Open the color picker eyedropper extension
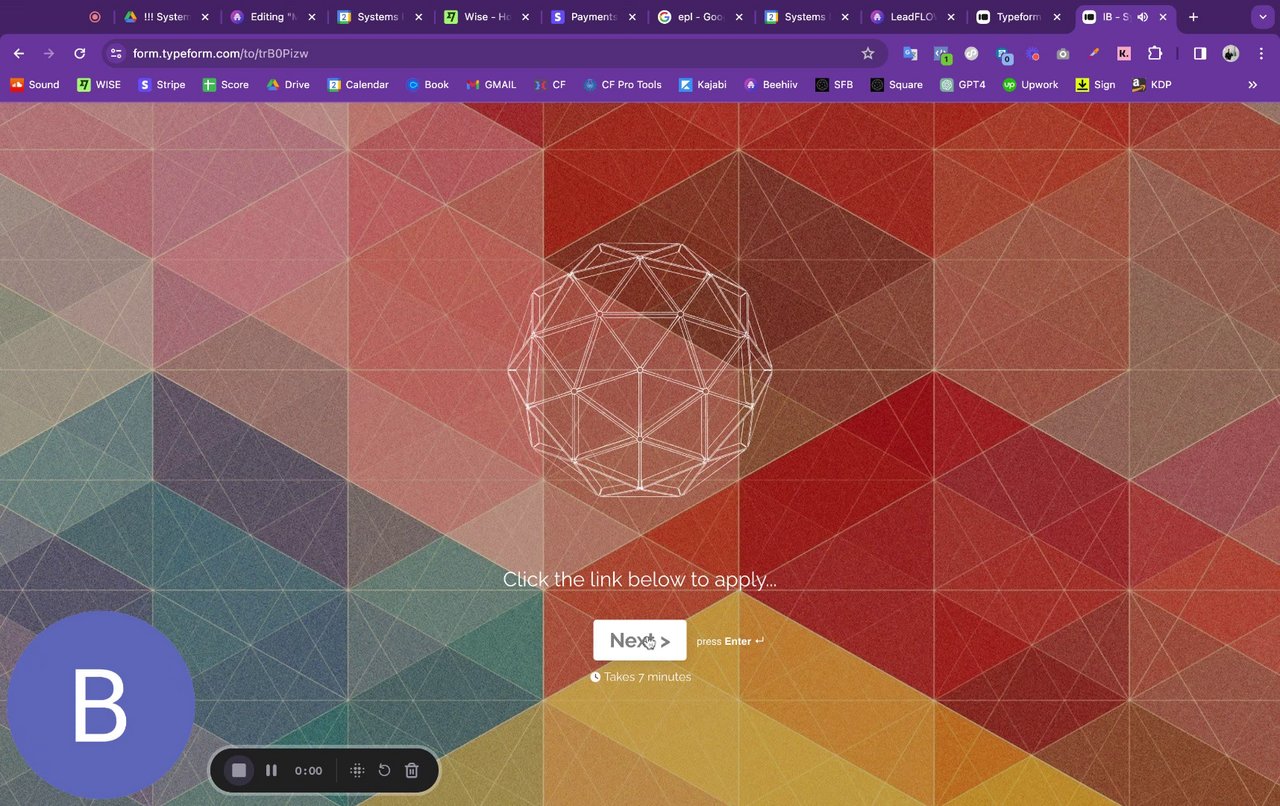Image resolution: width=1280 pixels, height=806 pixels. click(x=1094, y=53)
